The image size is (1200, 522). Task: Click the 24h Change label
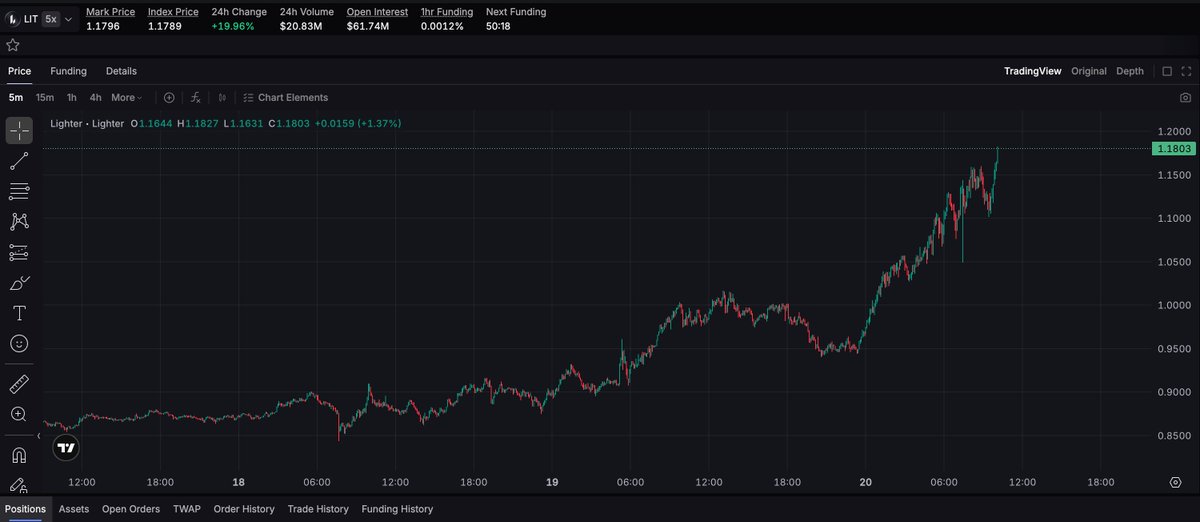click(x=239, y=12)
